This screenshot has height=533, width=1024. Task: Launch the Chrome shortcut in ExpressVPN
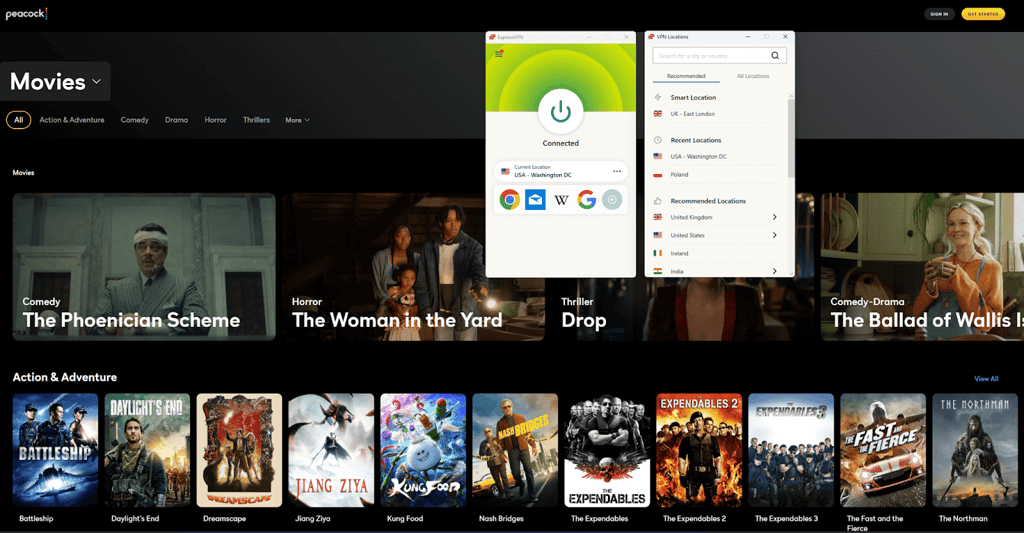(509, 199)
